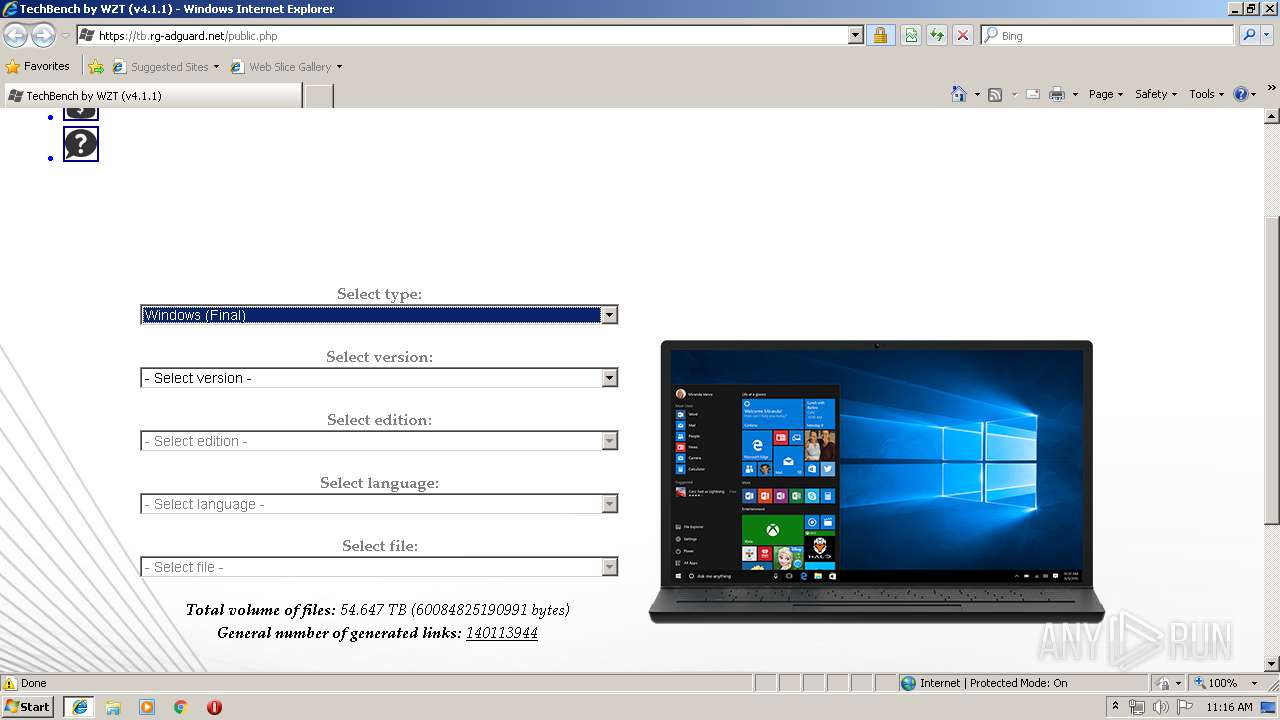1280x720 pixels.
Task: Click the Print icon
Action: pos(1057,94)
